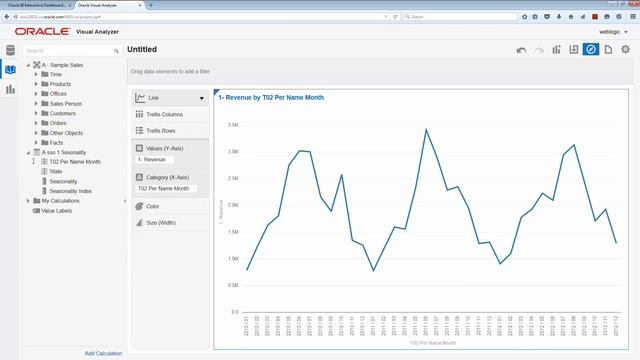The image size is (640, 360).
Task: Select the Seasonality tree item
Action: pyautogui.click(x=63, y=181)
